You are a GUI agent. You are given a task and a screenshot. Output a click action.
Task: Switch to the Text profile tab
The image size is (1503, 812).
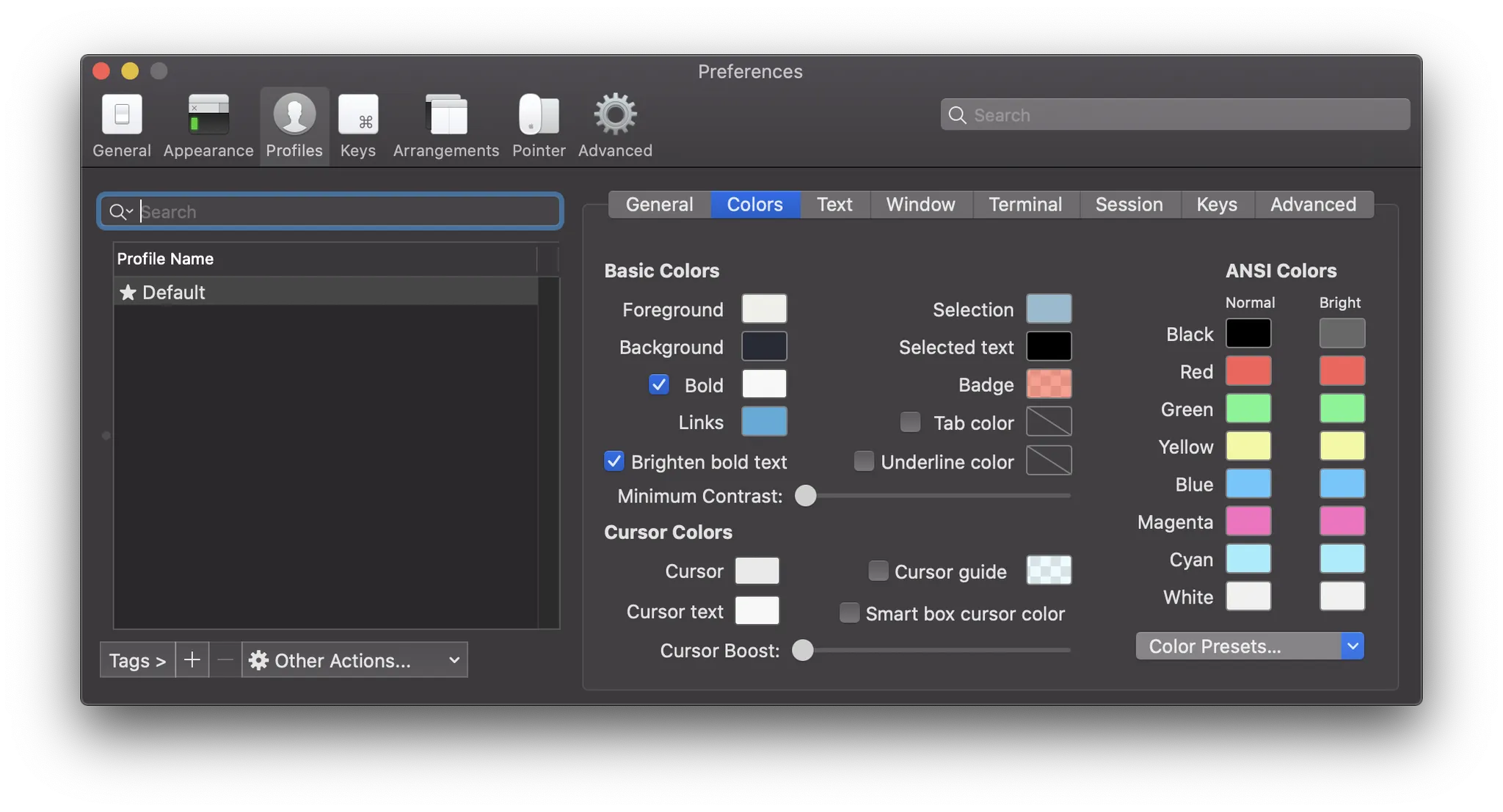pyautogui.click(x=834, y=205)
